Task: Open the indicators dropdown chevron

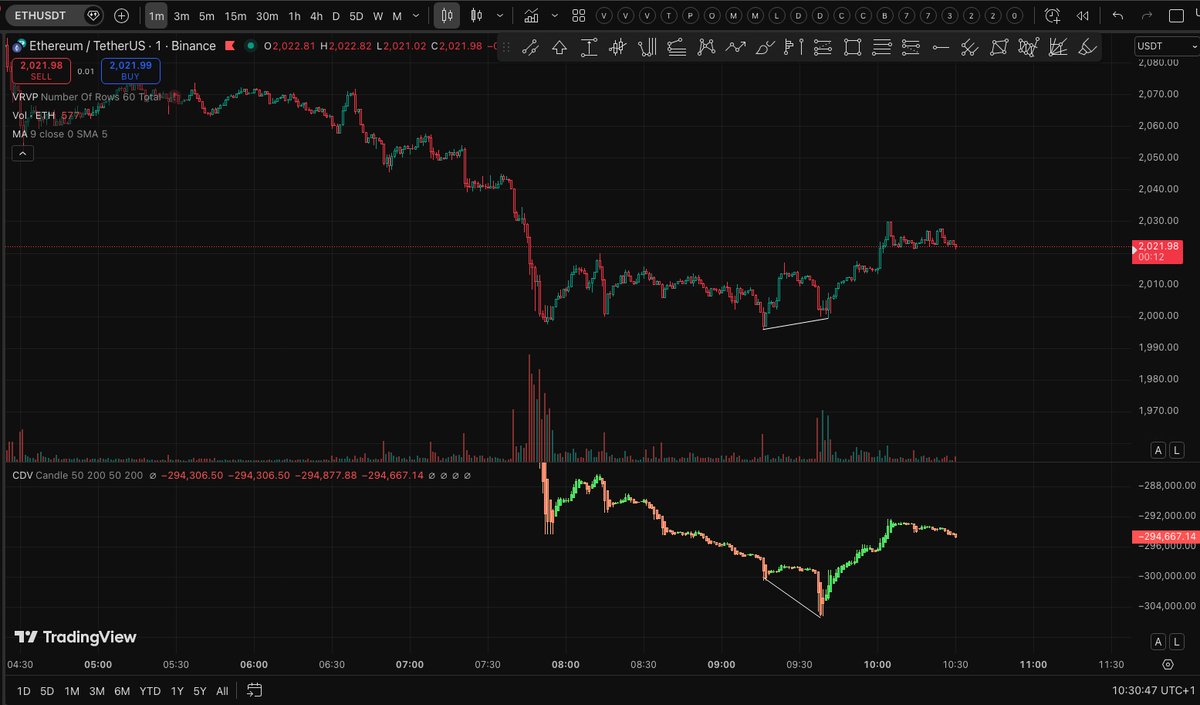Action: point(554,16)
